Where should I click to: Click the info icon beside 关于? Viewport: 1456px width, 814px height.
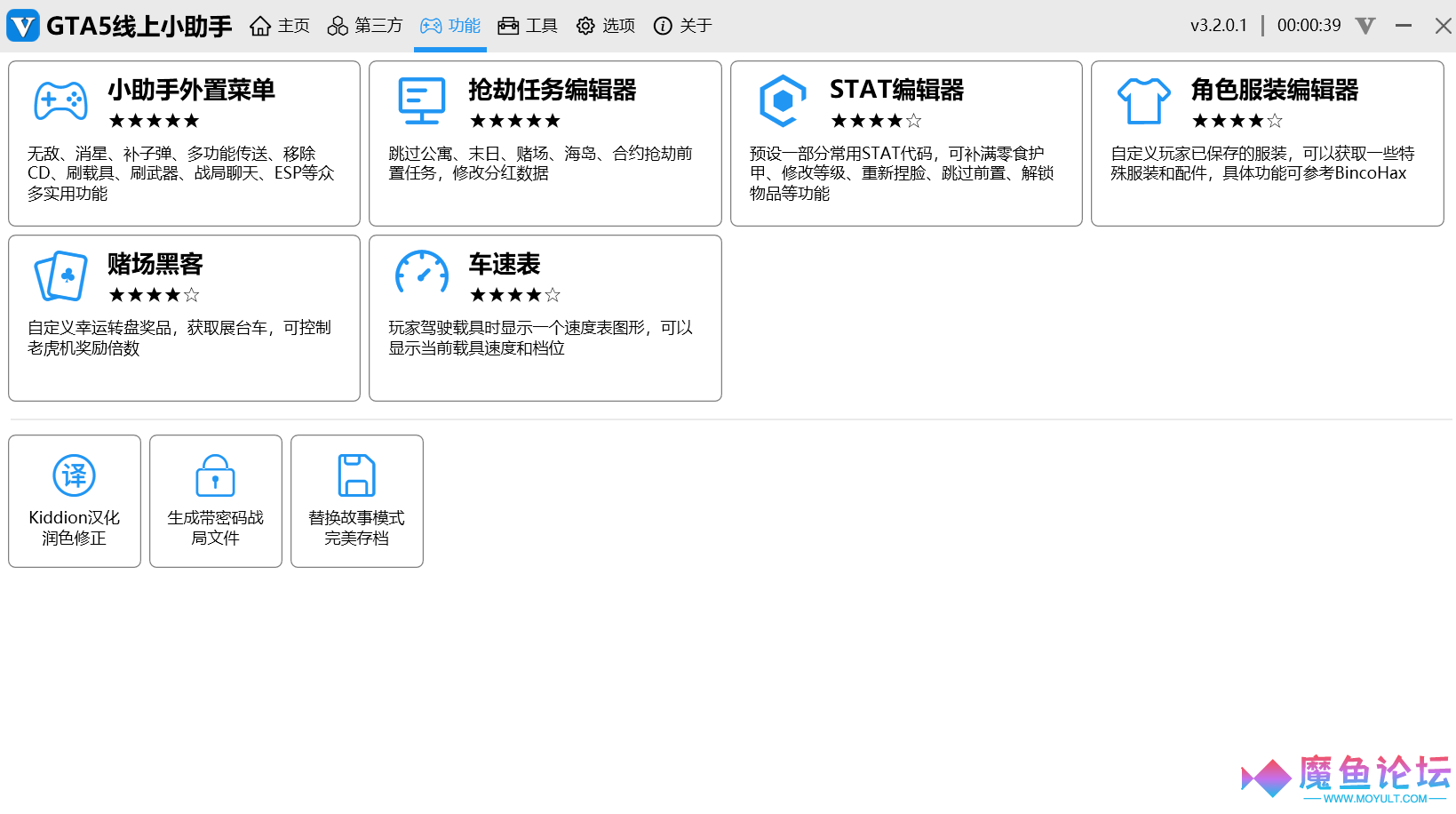coord(663,26)
